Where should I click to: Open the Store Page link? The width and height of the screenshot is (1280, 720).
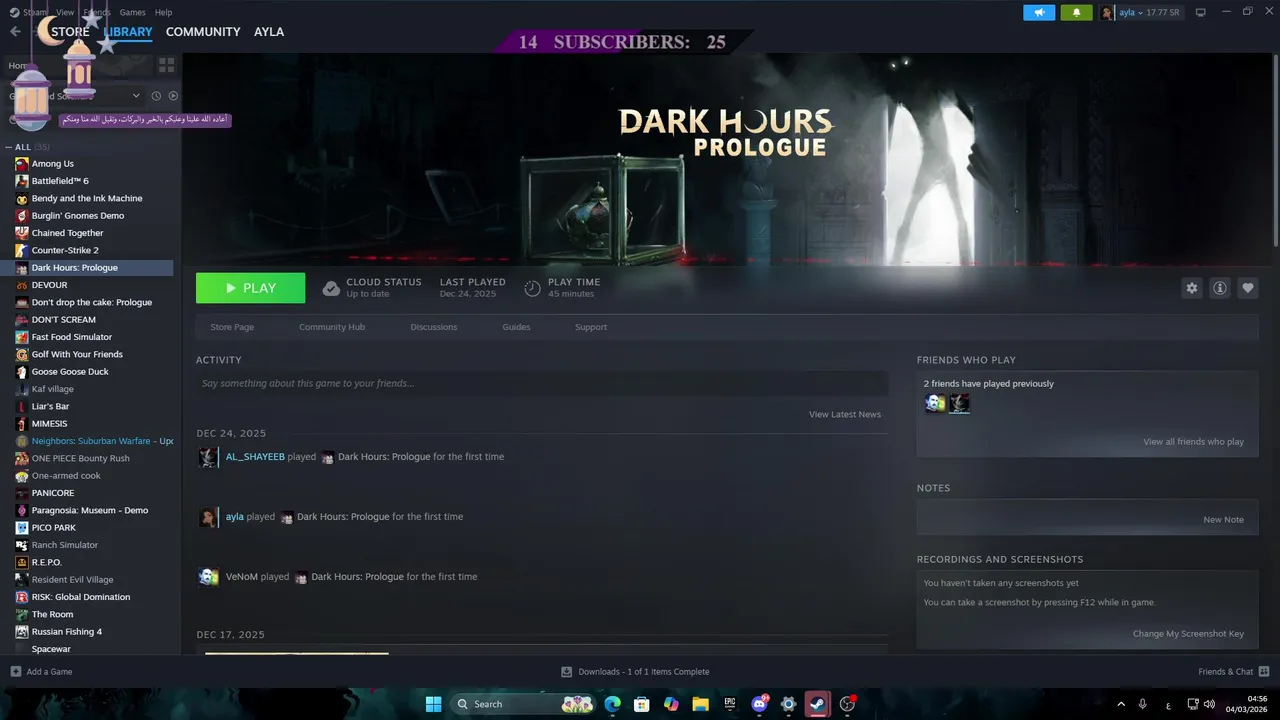click(232, 327)
